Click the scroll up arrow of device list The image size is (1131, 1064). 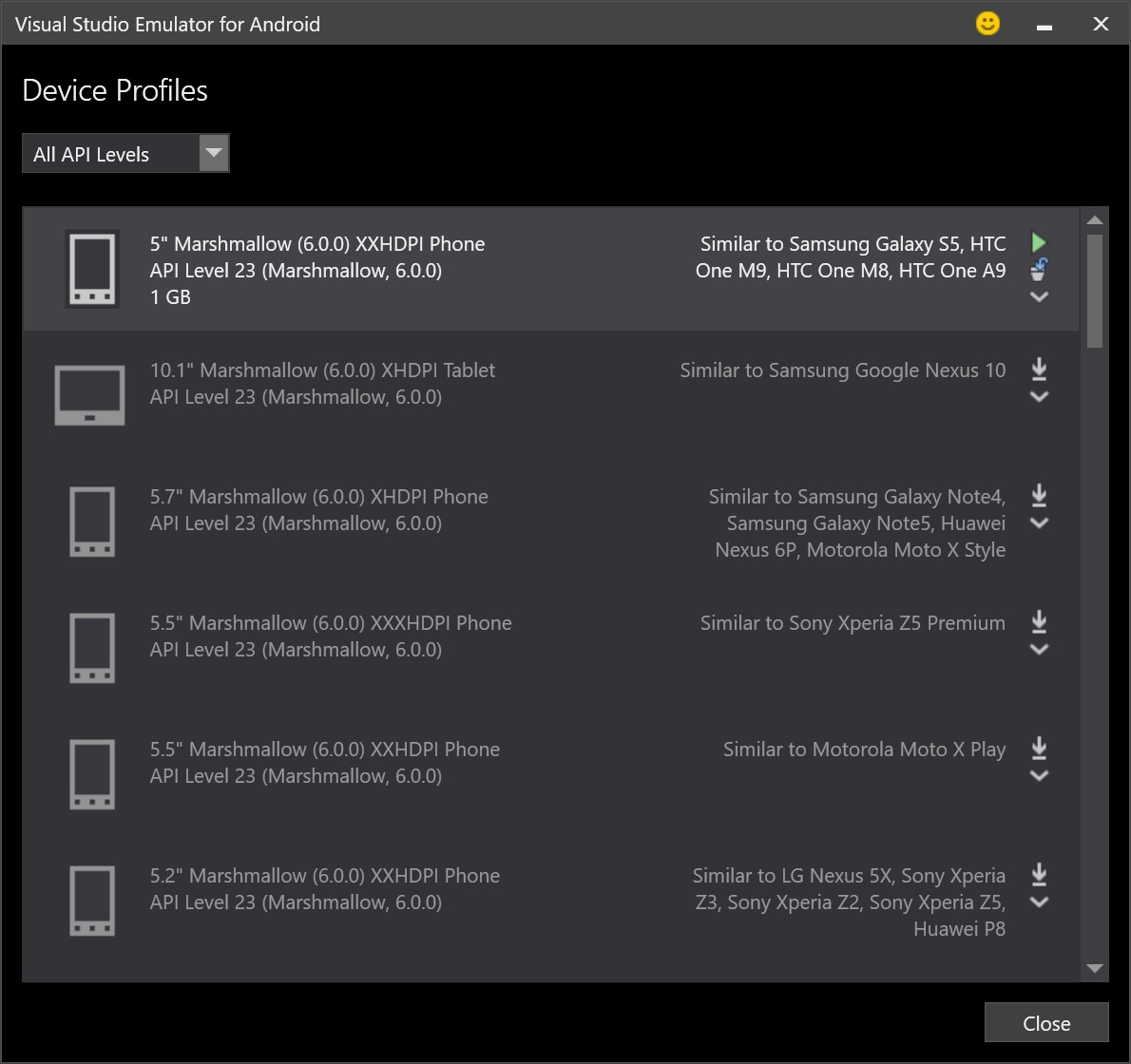pyautogui.click(x=1094, y=219)
